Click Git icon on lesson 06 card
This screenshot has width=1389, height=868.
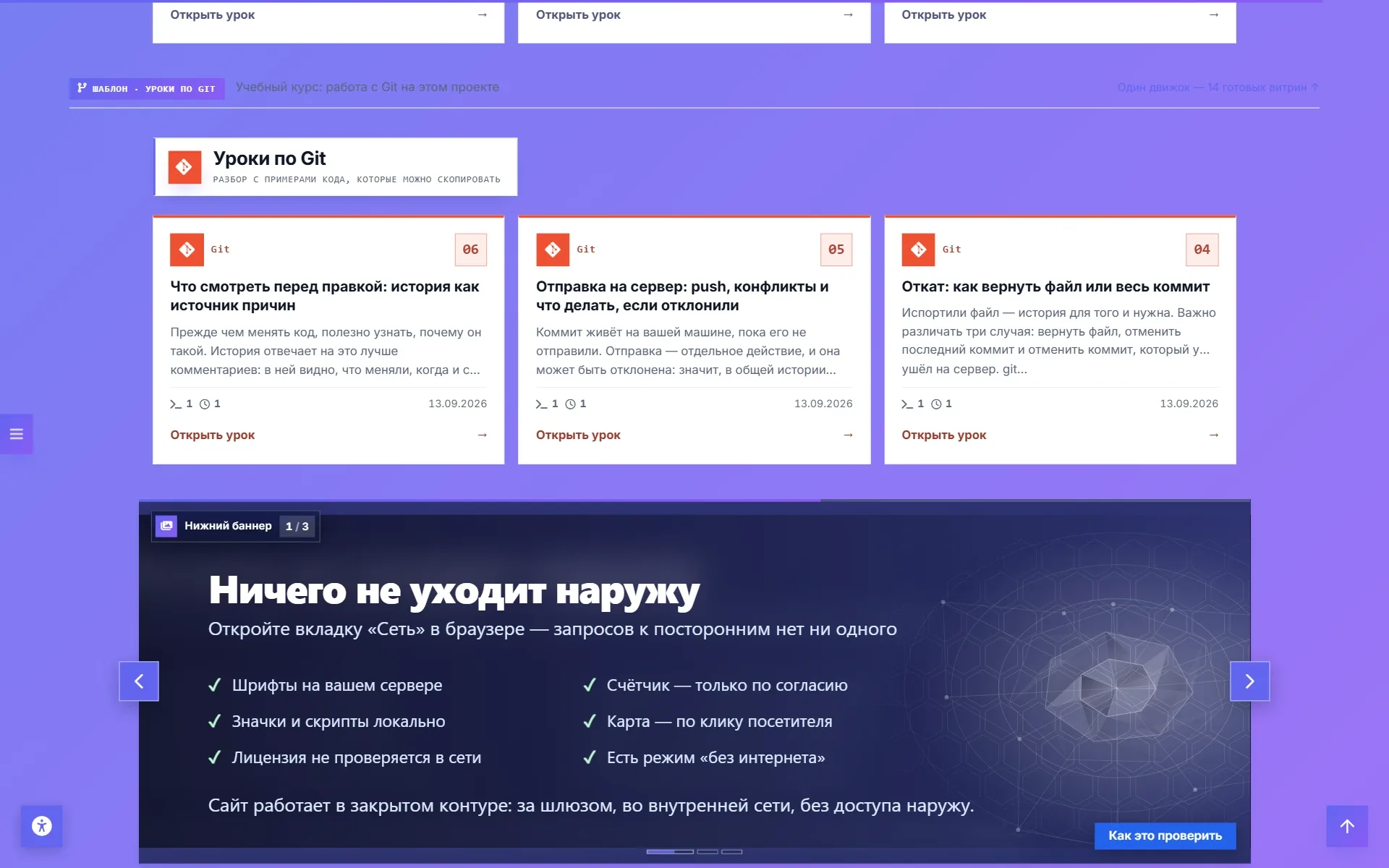pos(187,250)
